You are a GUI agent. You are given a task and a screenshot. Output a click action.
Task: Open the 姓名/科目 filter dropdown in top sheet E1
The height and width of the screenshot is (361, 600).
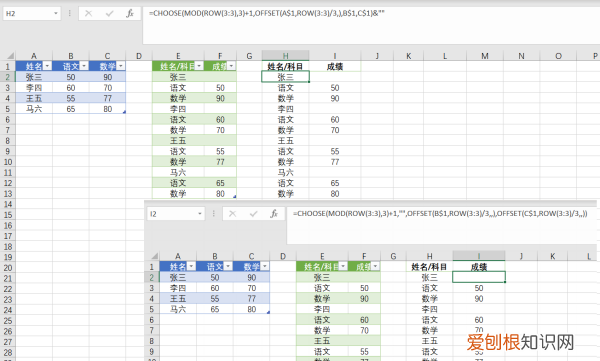click(199, 66)
